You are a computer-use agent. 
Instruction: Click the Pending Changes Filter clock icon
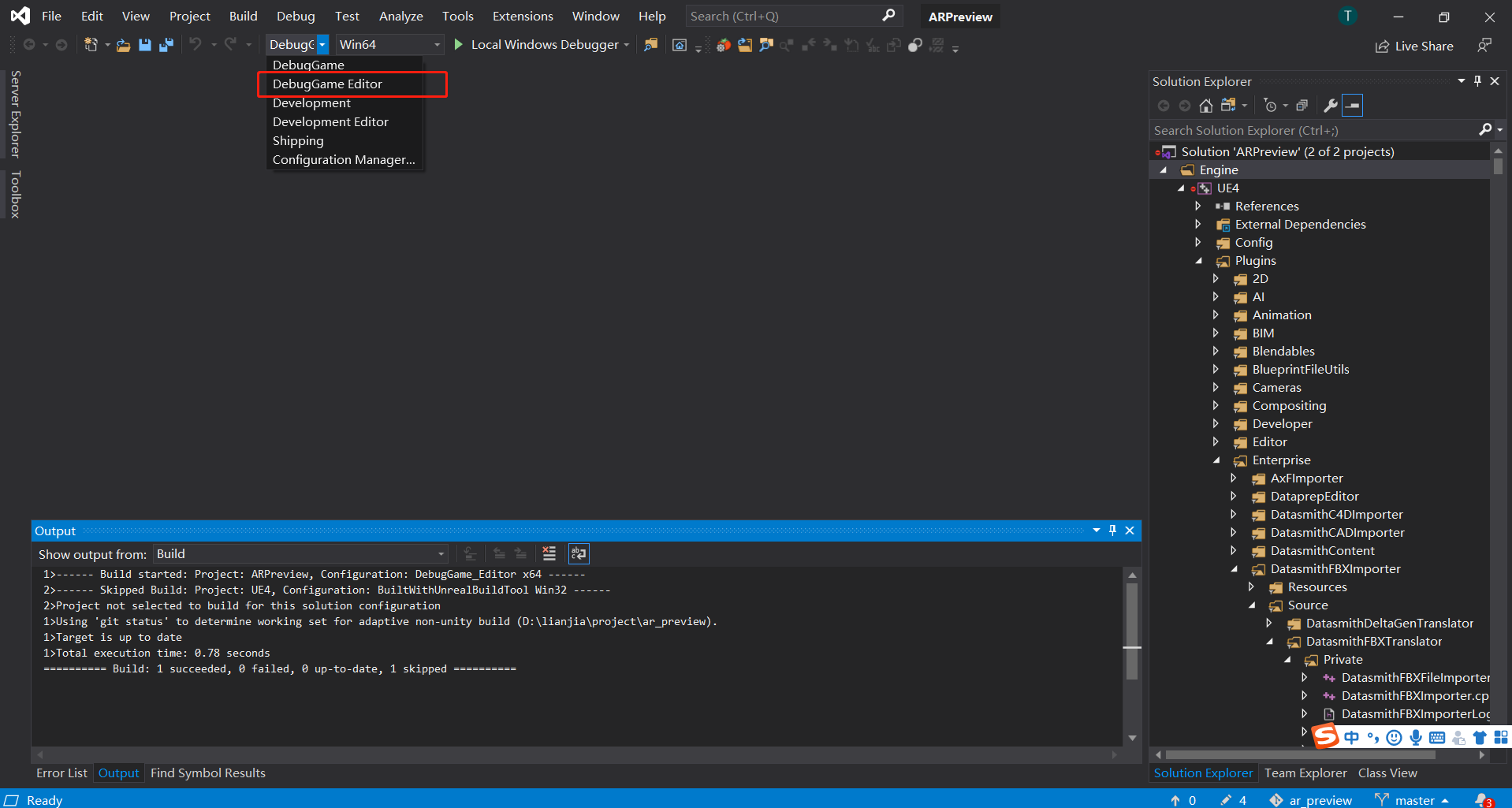1270,106
